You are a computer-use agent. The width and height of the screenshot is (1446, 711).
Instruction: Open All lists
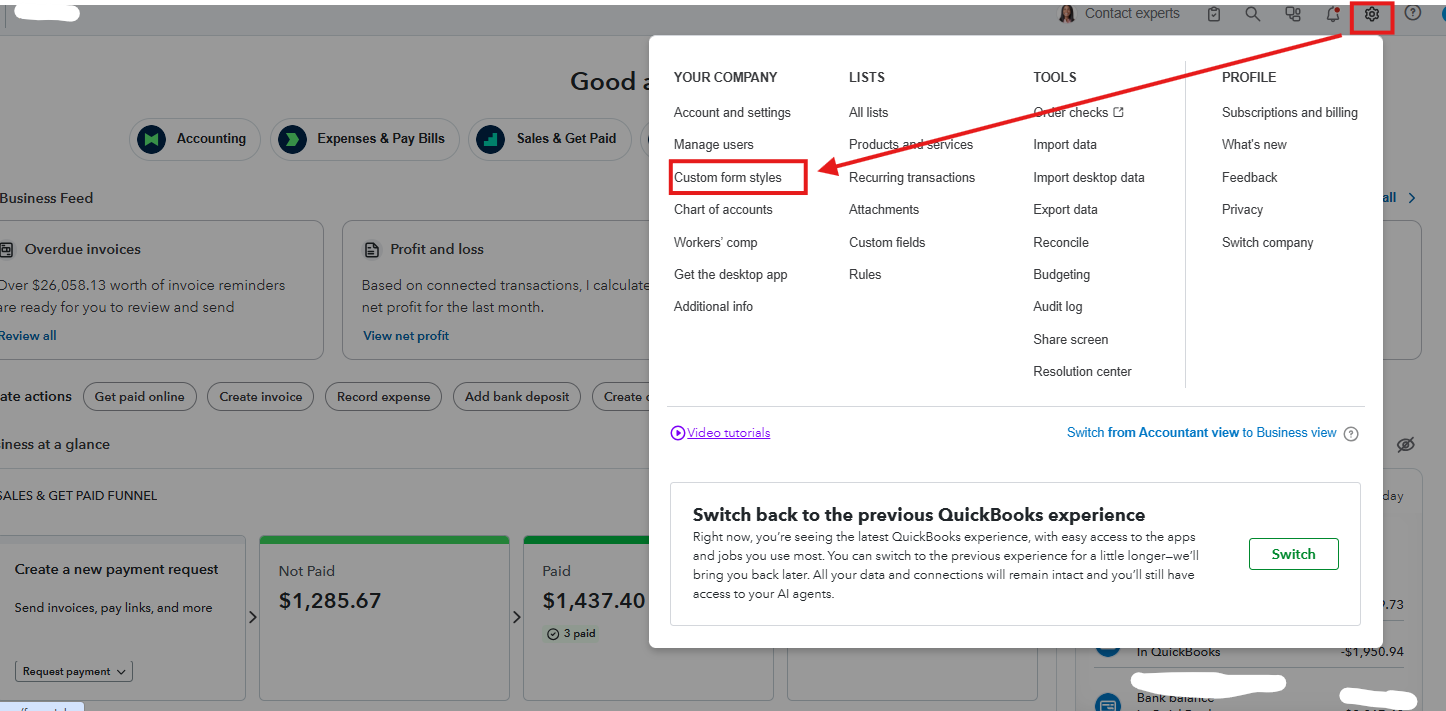(x=869, y=112)
